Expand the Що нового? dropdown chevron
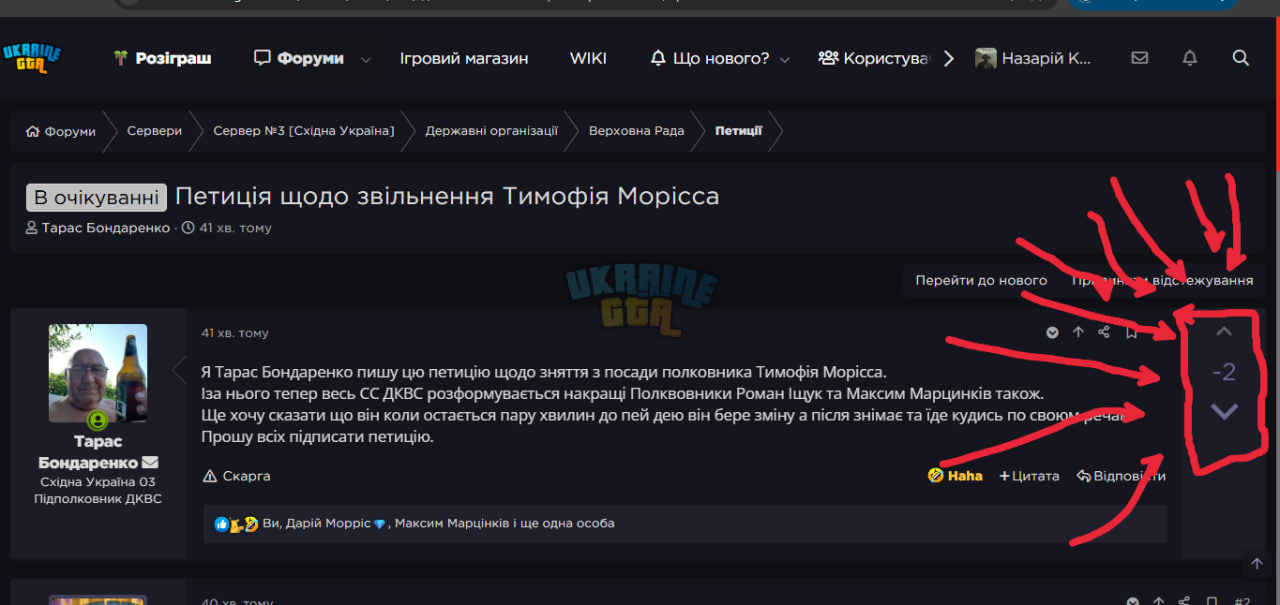The height and width of the screenshot is (605, 1280). [785, 59]
